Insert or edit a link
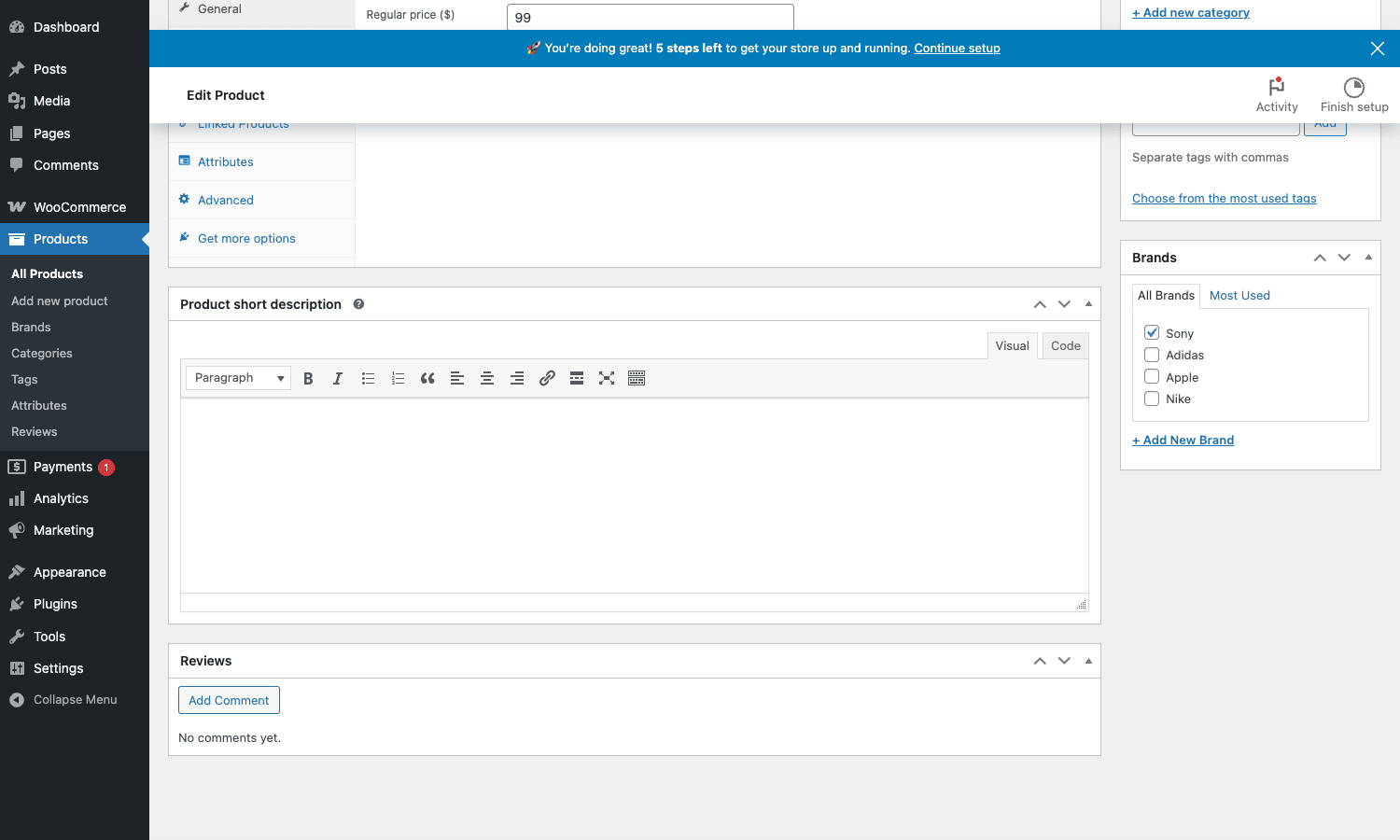 [x=547, y=378]
